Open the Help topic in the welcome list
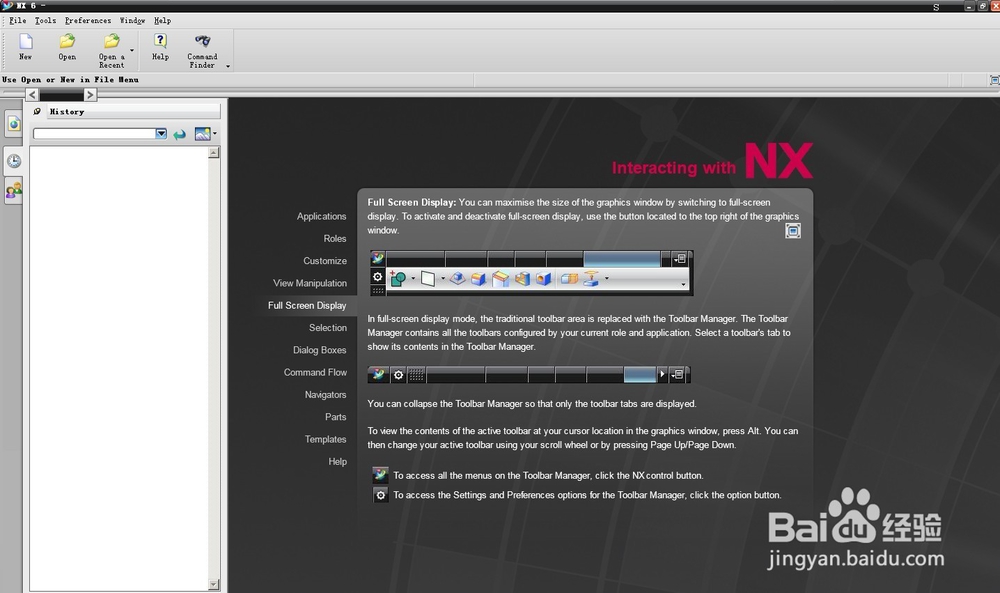This screenshot has height=593, width=1000. click(337, 462)
